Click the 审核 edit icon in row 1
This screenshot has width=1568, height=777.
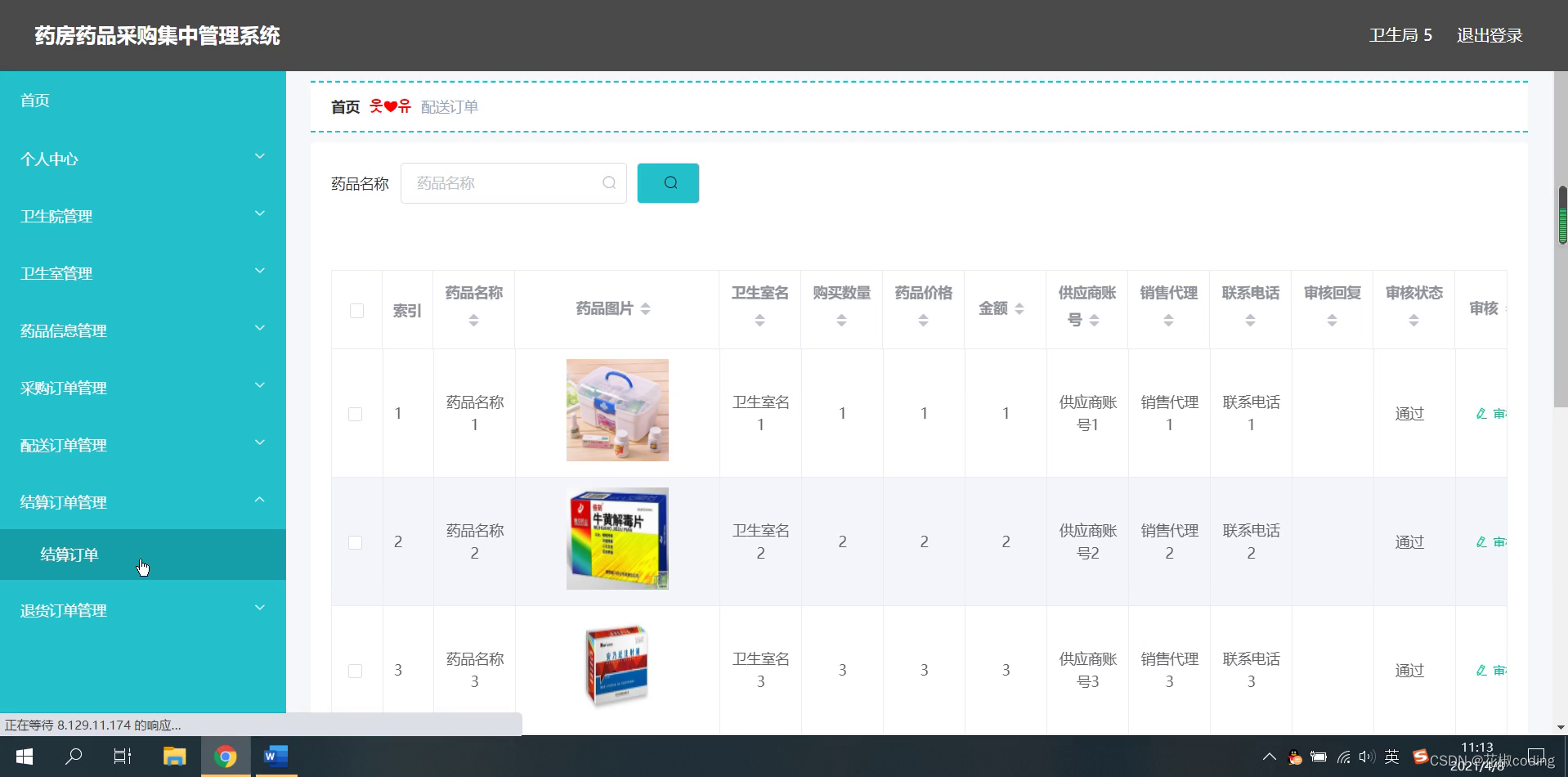click(x=1481, y=414)
